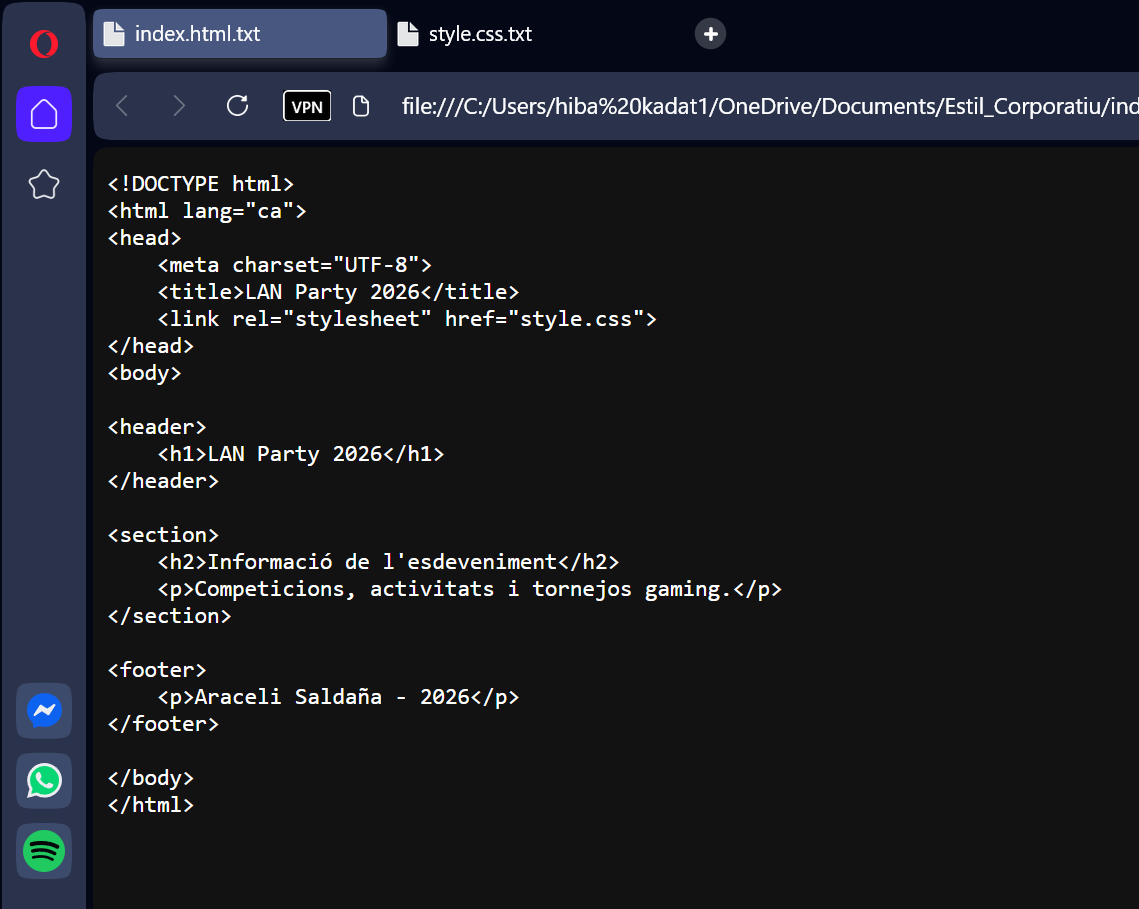Launch Messenger from the sidebar
The width and height of the screenshot is (1139, 909).
[x=44, y=711]
